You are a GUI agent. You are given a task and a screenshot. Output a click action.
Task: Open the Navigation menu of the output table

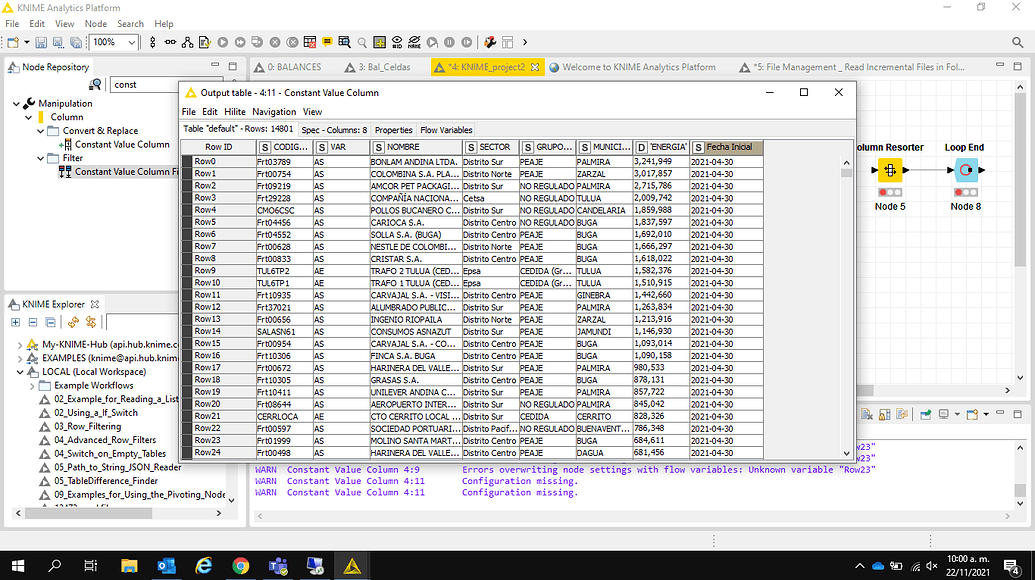(274, 111)
